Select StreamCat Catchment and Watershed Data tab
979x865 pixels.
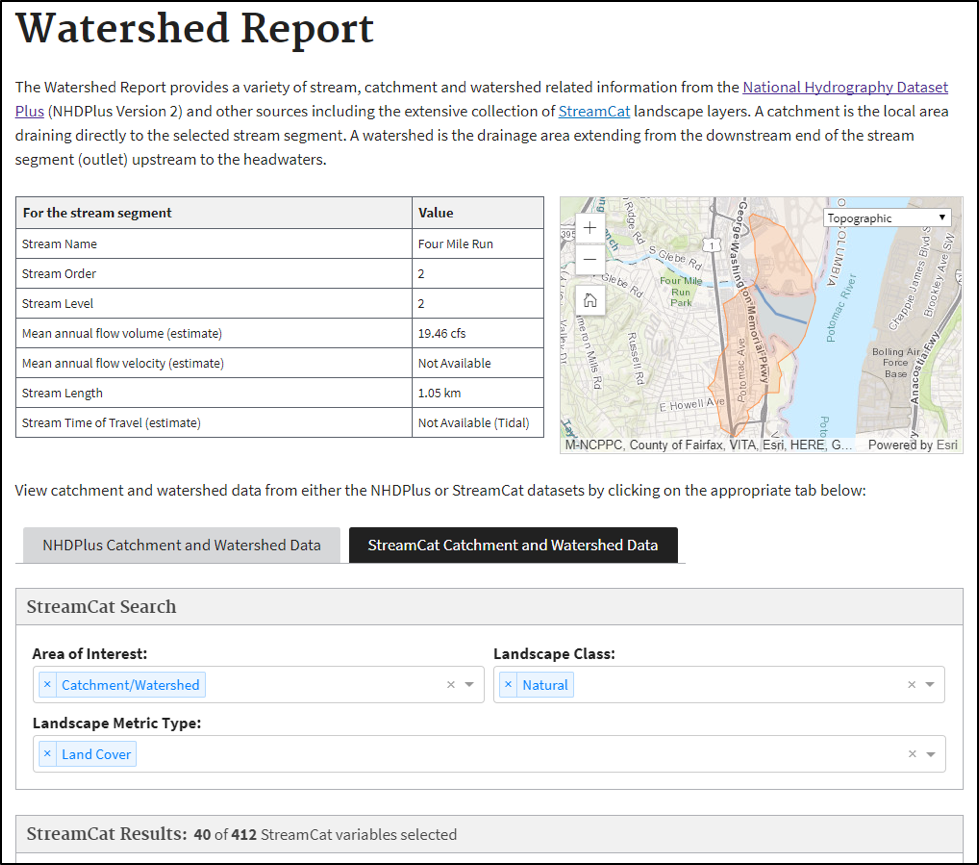[513, 545]
